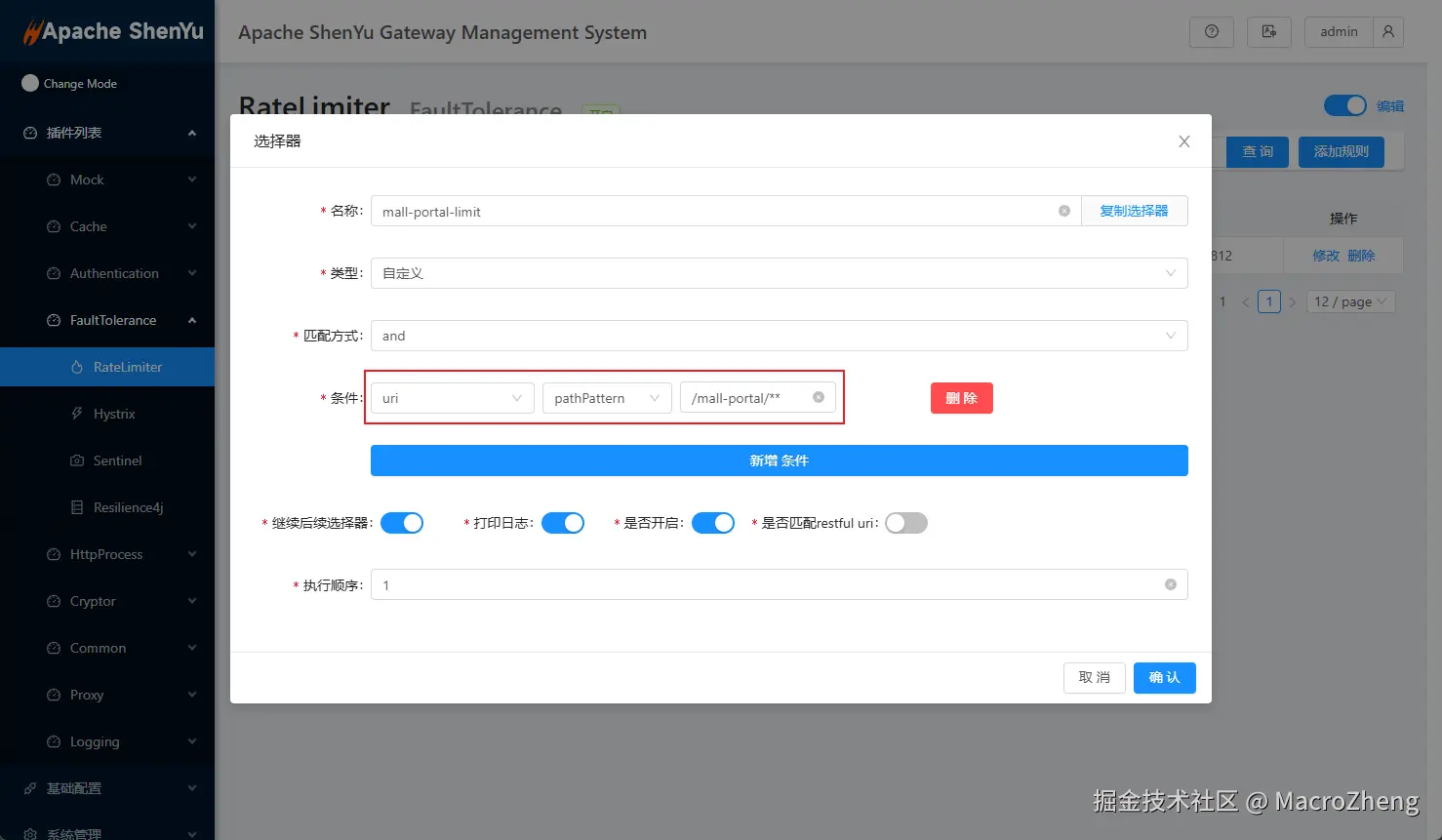Click the user avatar icon beside admin

(x=1388, y=31)
